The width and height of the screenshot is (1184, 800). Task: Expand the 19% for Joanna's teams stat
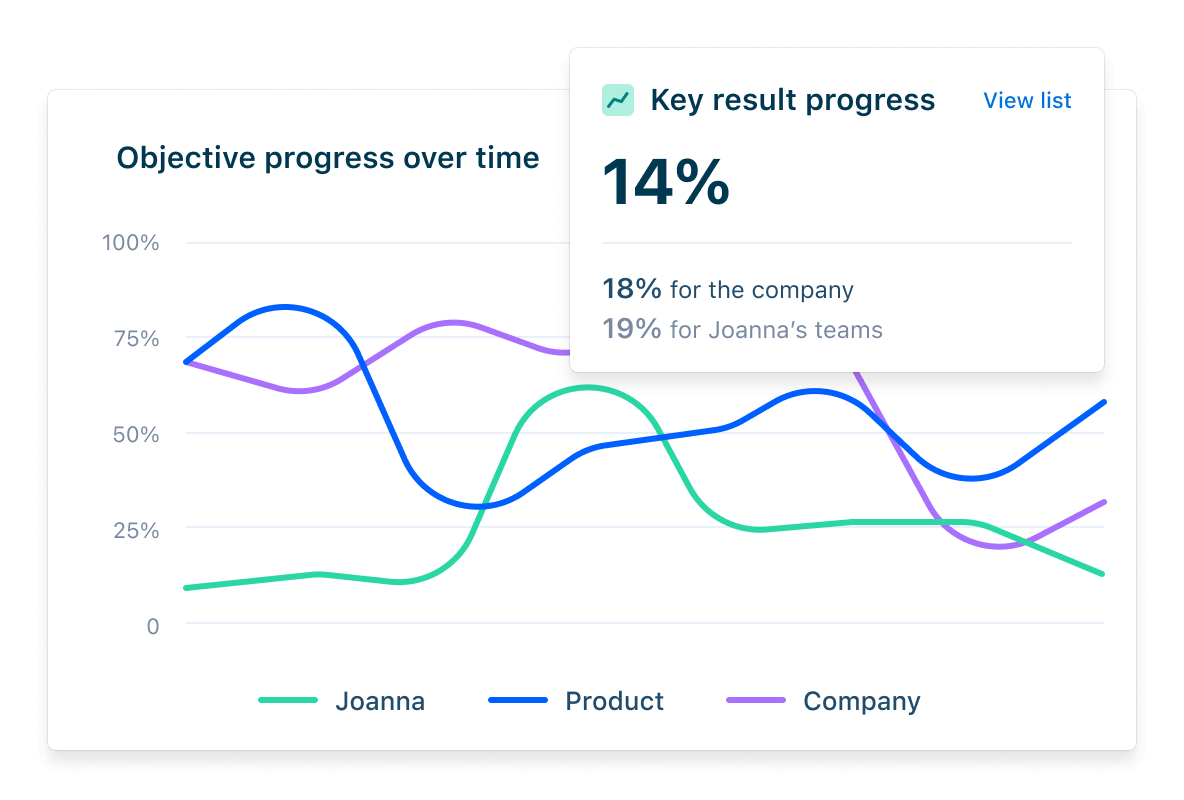(x=742, y=330)
